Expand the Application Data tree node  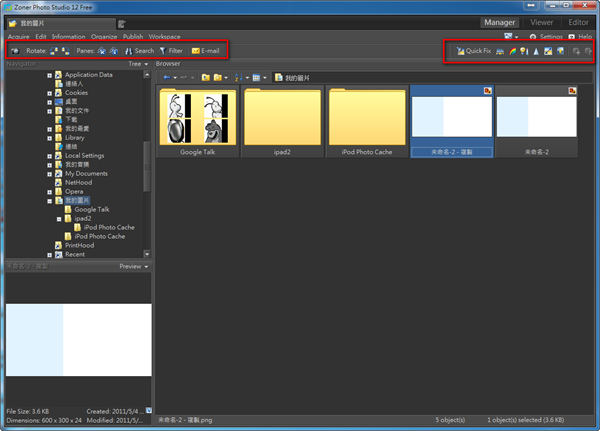[x=49, y=74]
